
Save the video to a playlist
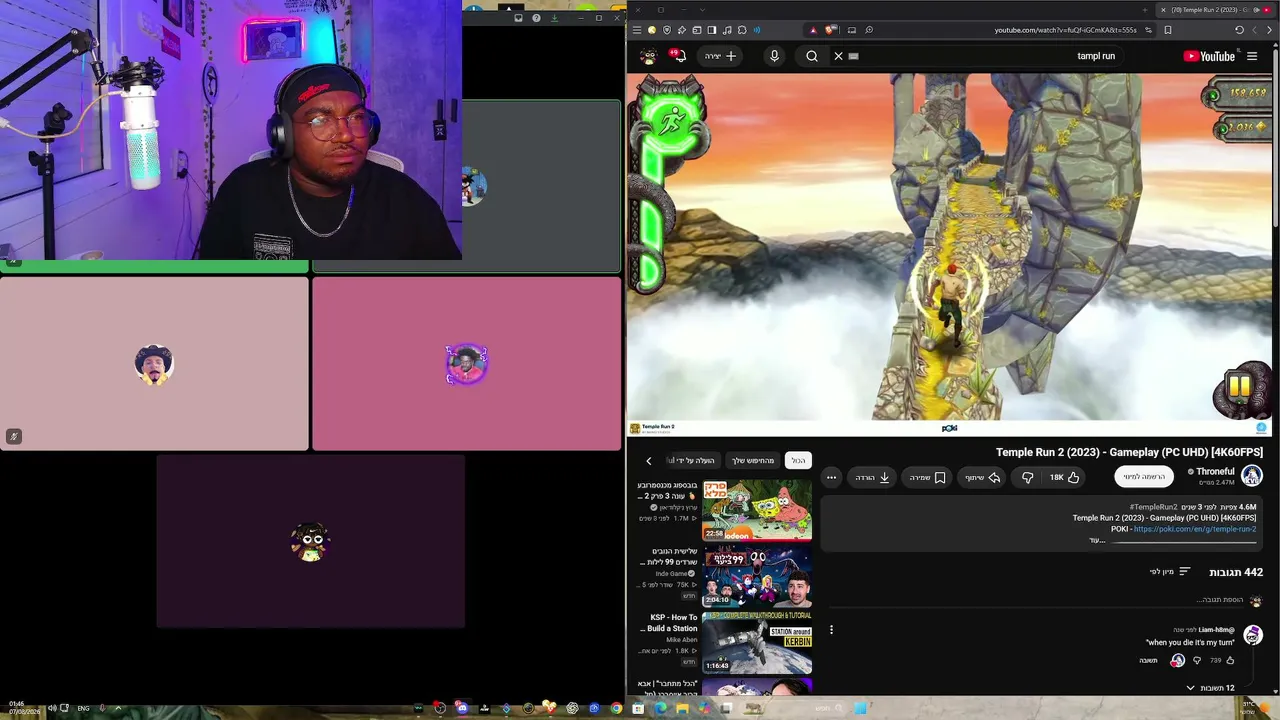927,477
